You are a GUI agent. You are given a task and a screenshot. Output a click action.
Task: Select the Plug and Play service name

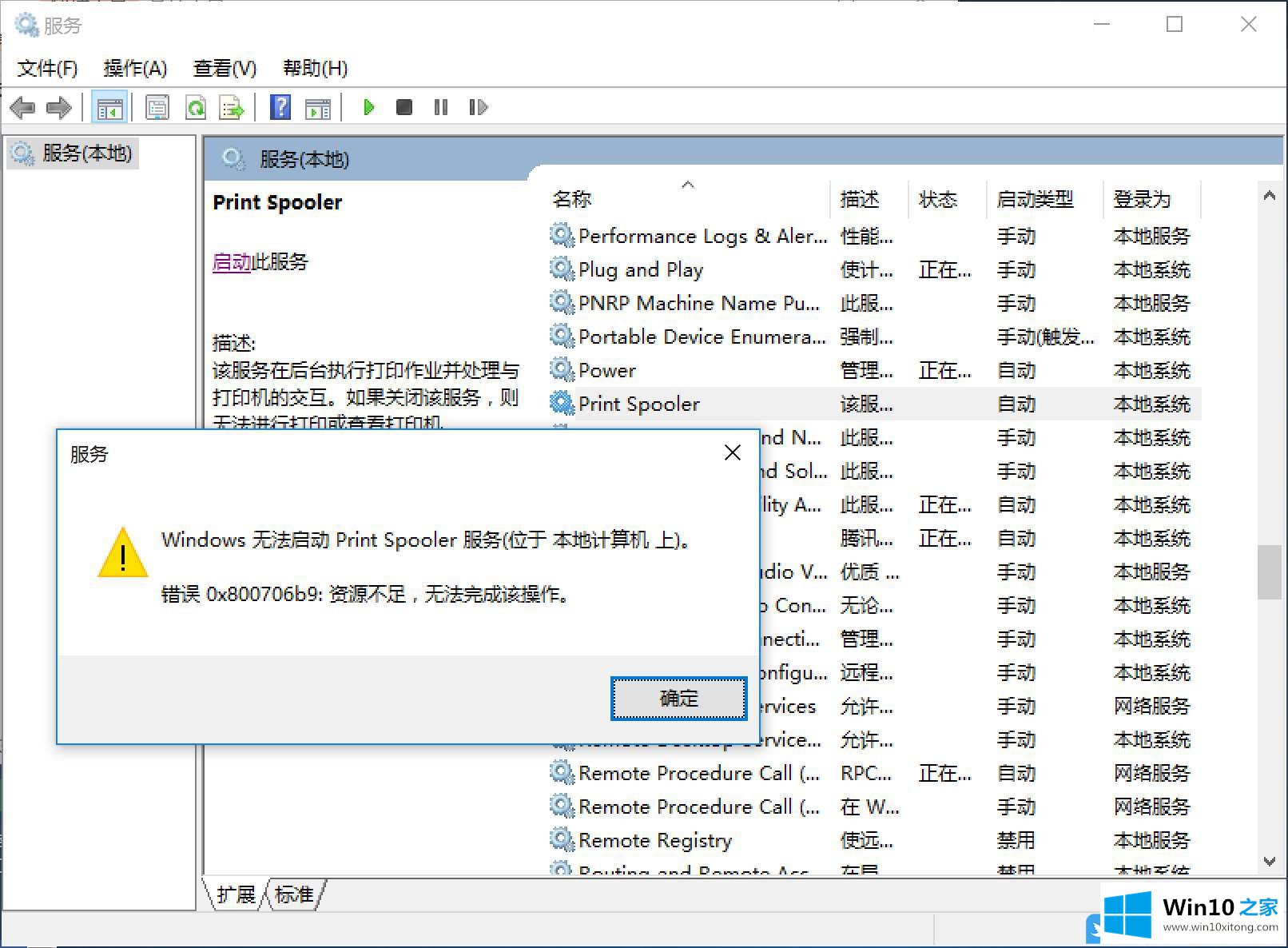pos(640,269)
